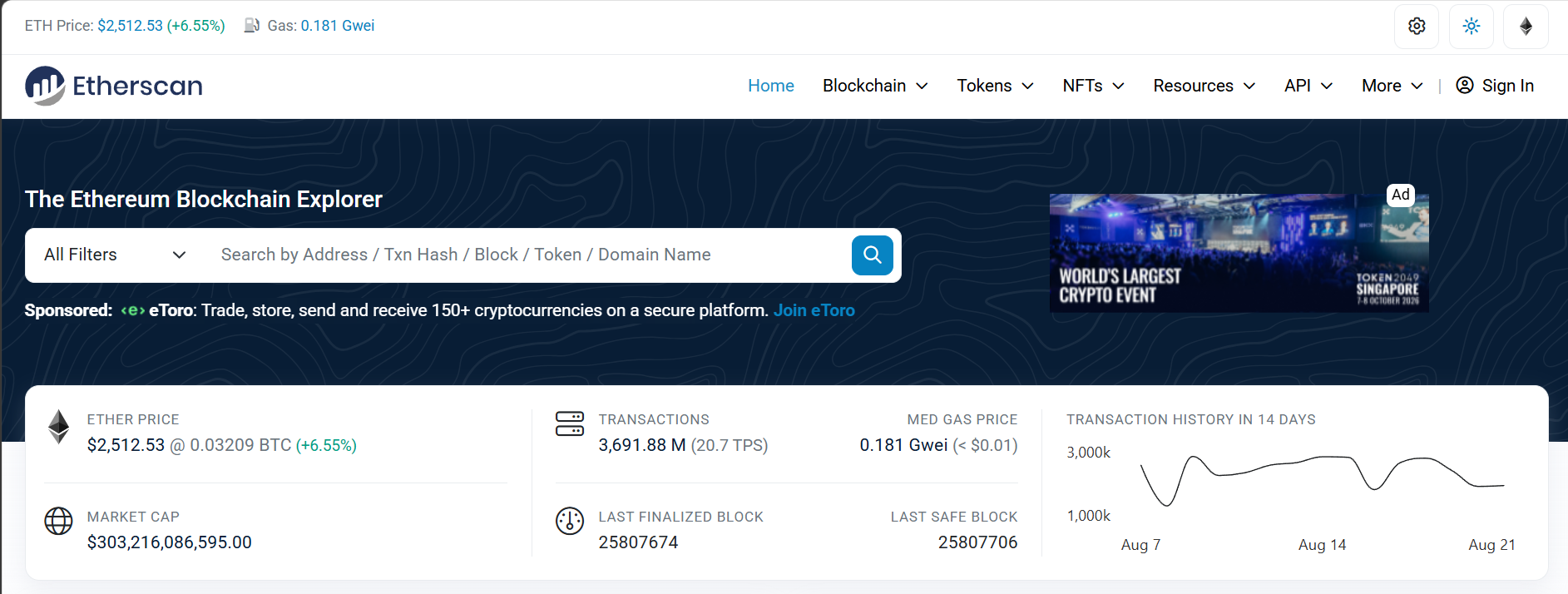Viewport: 1568px width, 594px height.
Task: Click the 1,000k chart axis label
Action: 1089,516
